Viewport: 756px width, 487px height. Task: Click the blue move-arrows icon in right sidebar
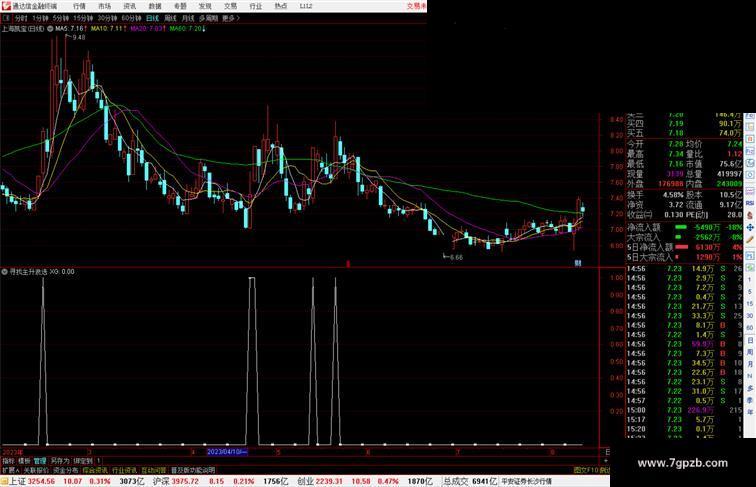(750, 228)
